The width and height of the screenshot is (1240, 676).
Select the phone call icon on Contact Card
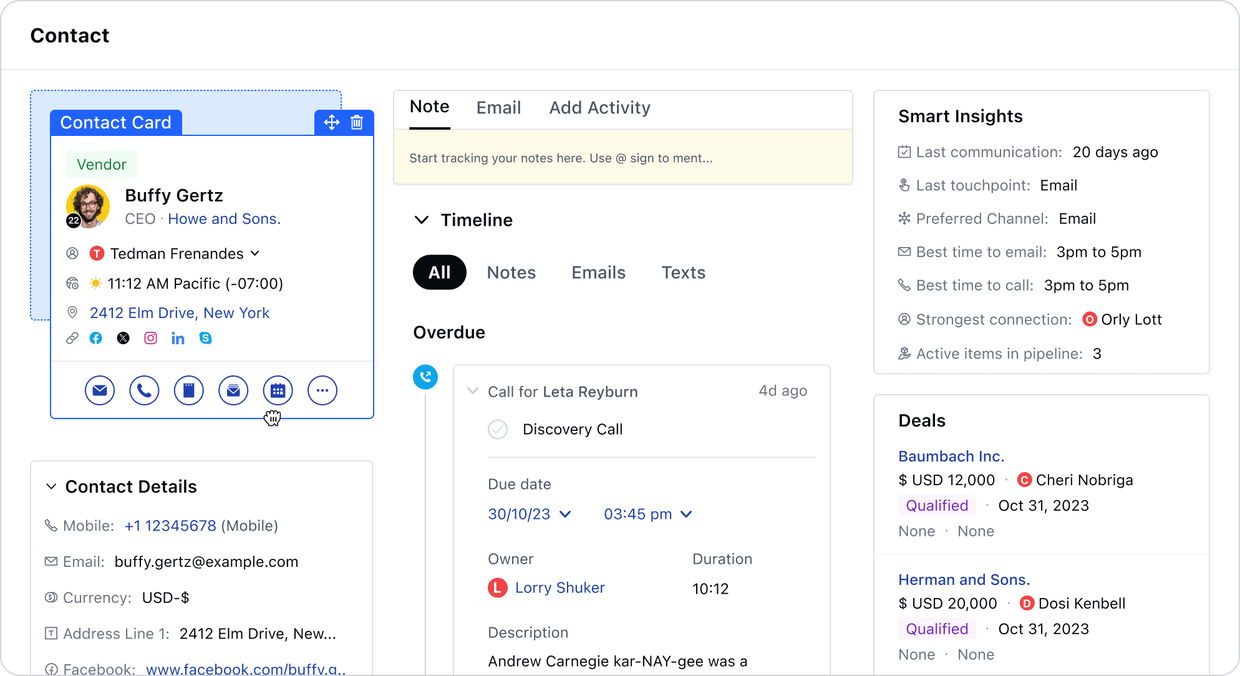[144, 390]
